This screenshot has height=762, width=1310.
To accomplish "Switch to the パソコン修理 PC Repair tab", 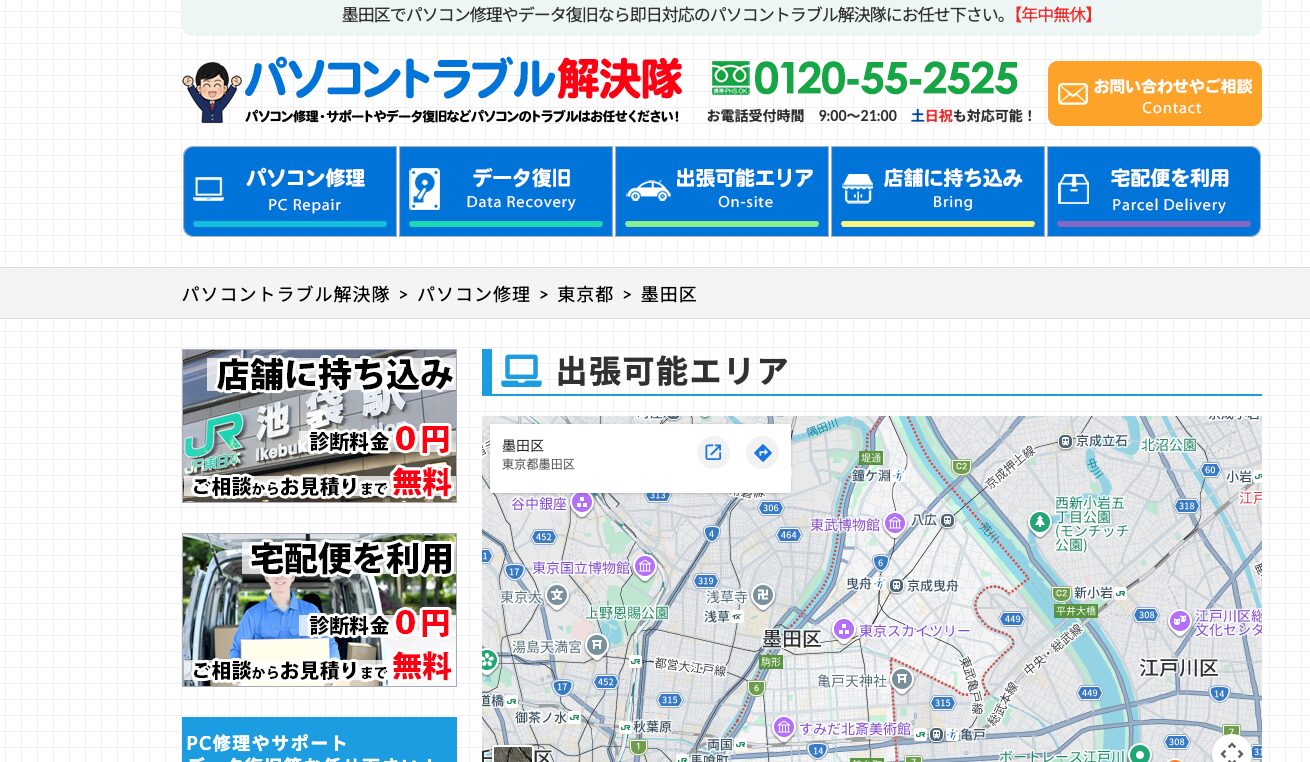I will [289, 190].
